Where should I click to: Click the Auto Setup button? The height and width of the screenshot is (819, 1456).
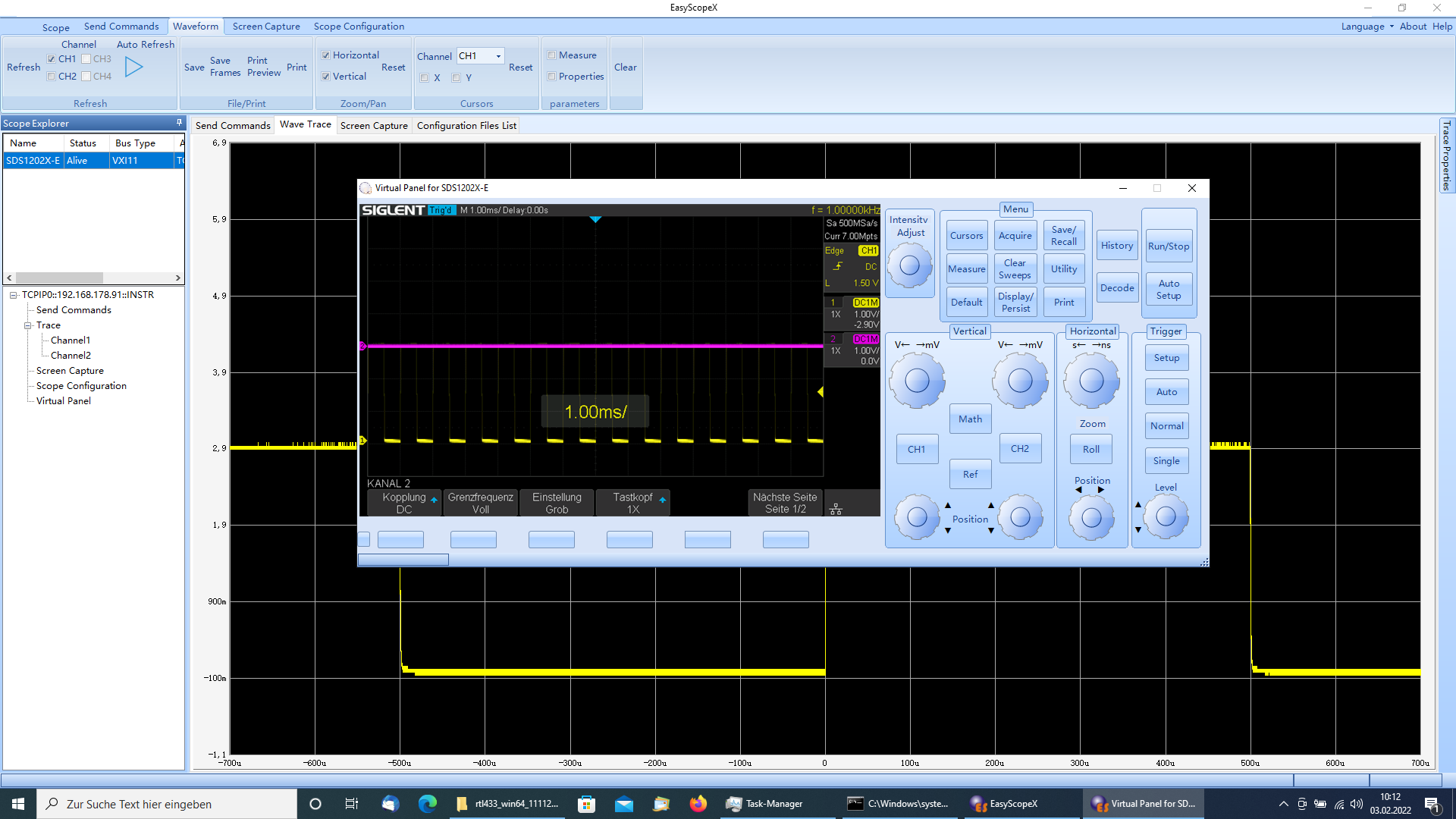point(1169,290)
